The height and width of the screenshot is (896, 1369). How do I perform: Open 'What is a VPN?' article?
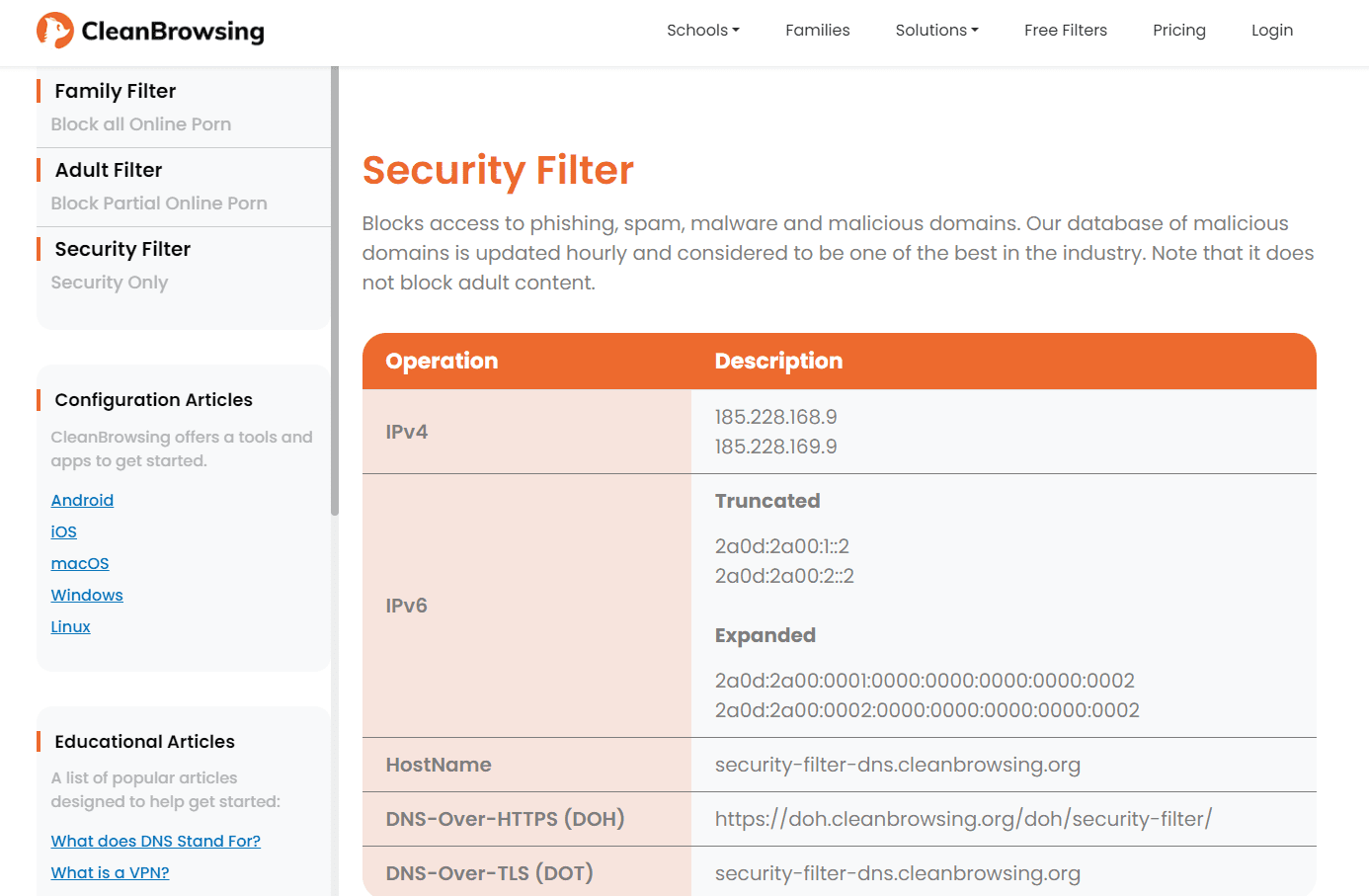click(111, 873)
